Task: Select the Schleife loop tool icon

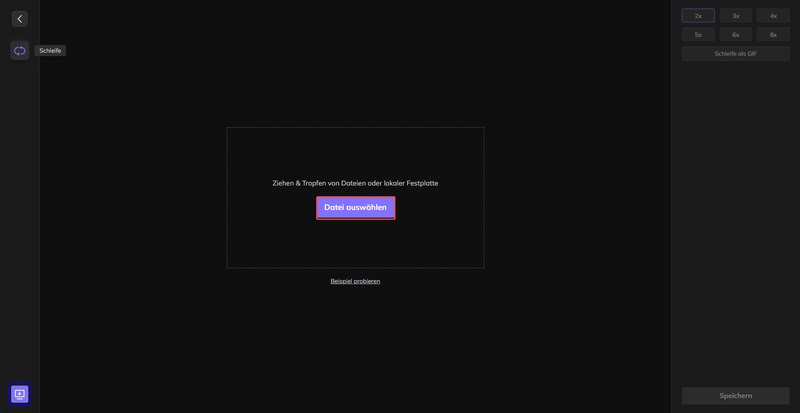Action: (19, 50)
